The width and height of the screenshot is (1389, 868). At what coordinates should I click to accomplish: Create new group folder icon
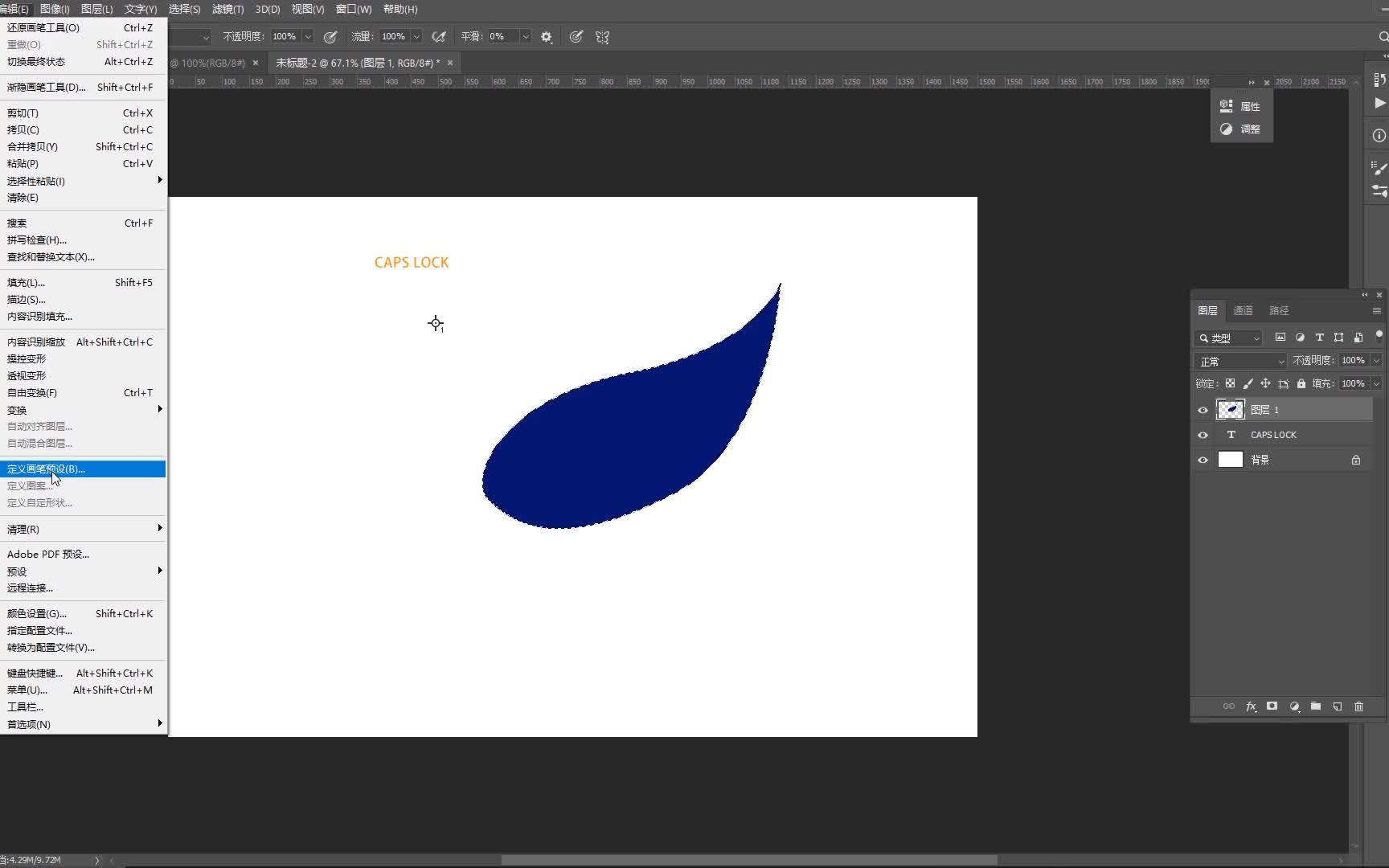point(1316,706)
